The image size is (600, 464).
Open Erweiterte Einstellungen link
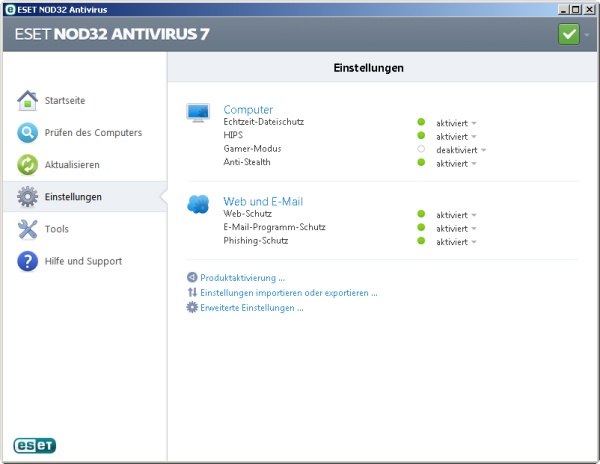(x=251, y=308)
